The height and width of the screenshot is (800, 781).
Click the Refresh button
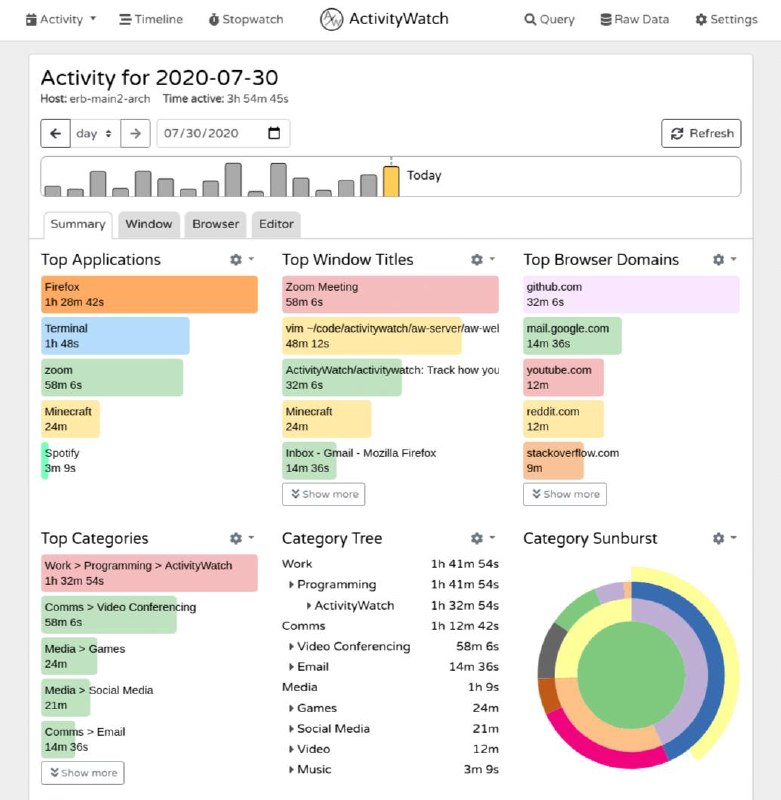[701, 134]
